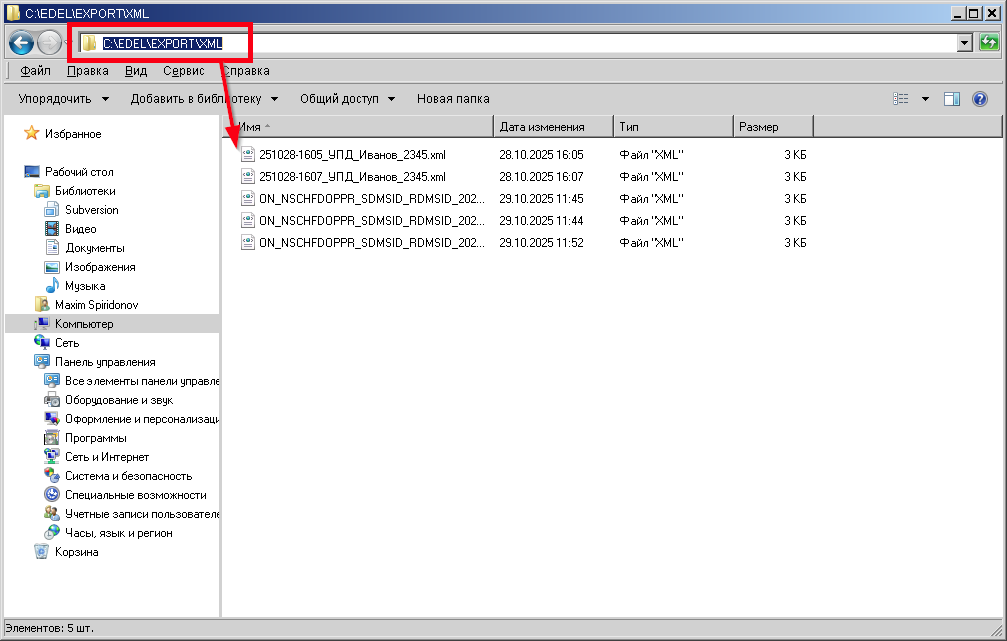Open Subversion library in sidebar
1007x641 pixels.
click(91, 210)
